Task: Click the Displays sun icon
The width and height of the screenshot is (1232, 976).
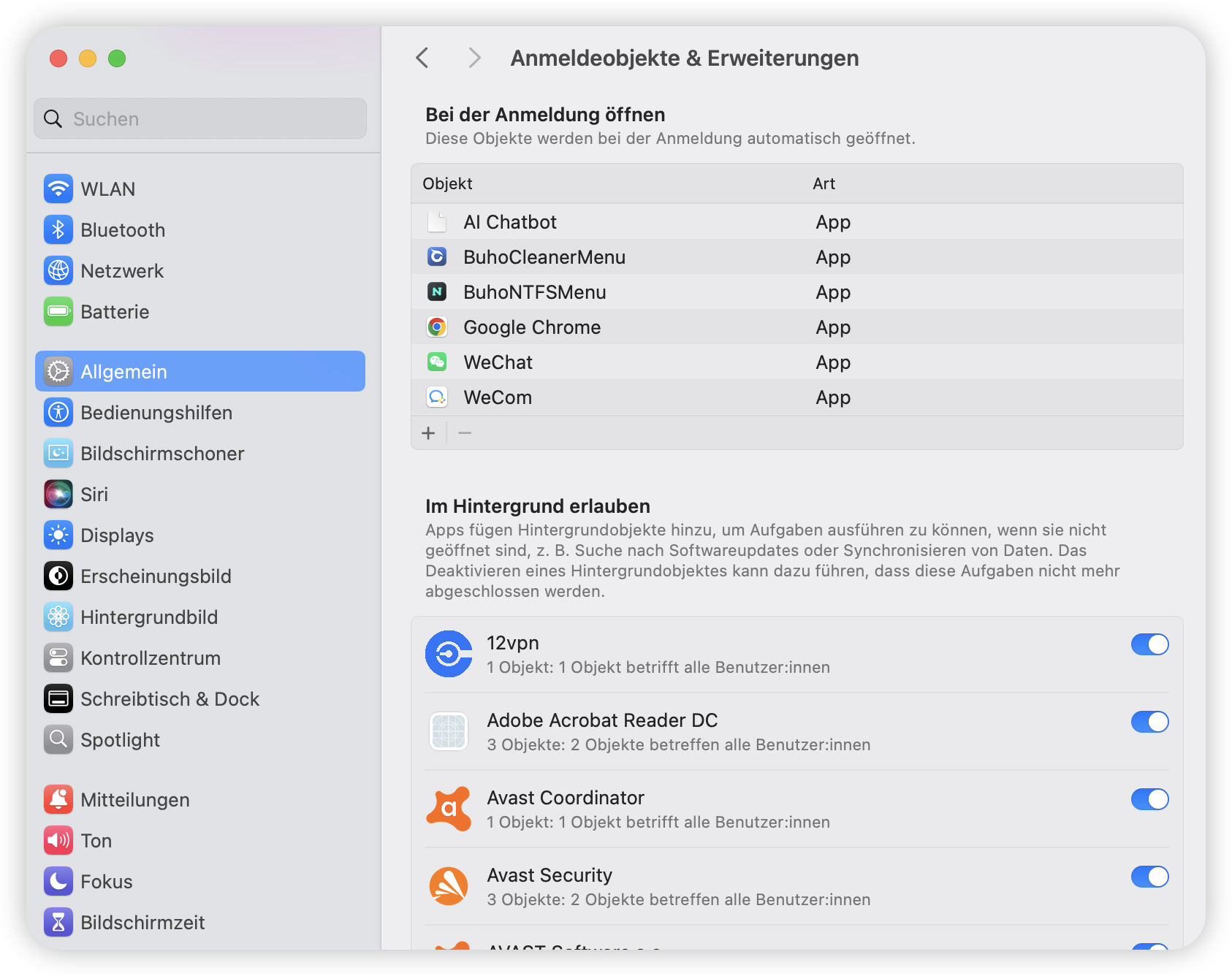Action: [x=58, y=535]
